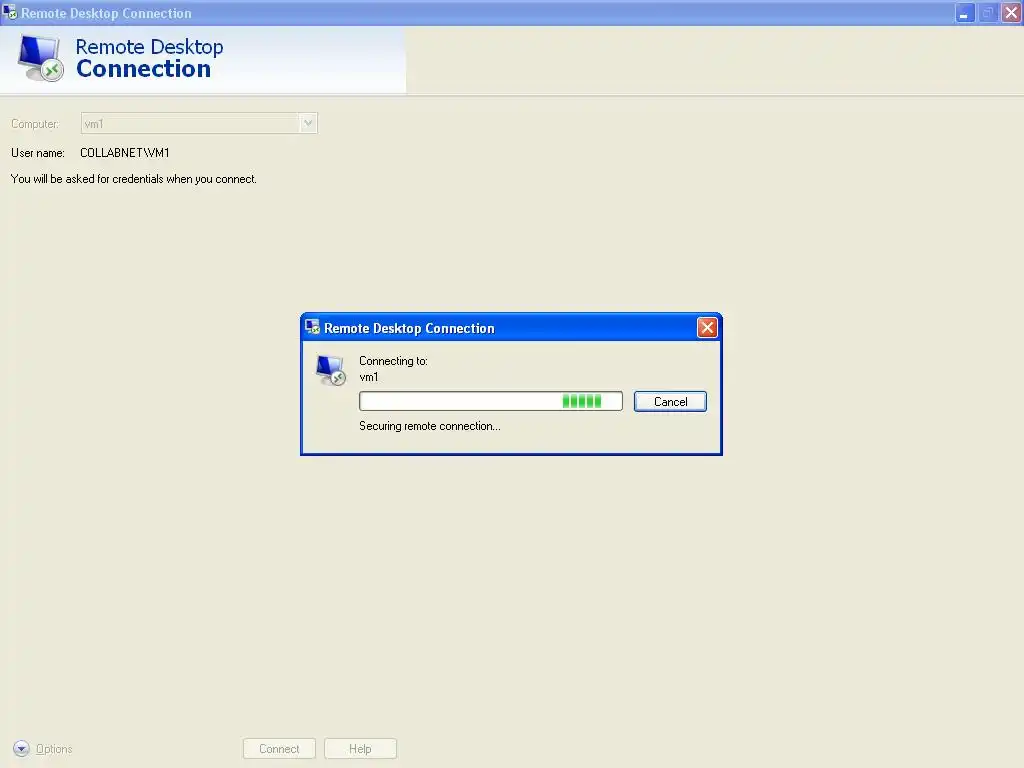Open the Computer dropdown arrow

308,123
